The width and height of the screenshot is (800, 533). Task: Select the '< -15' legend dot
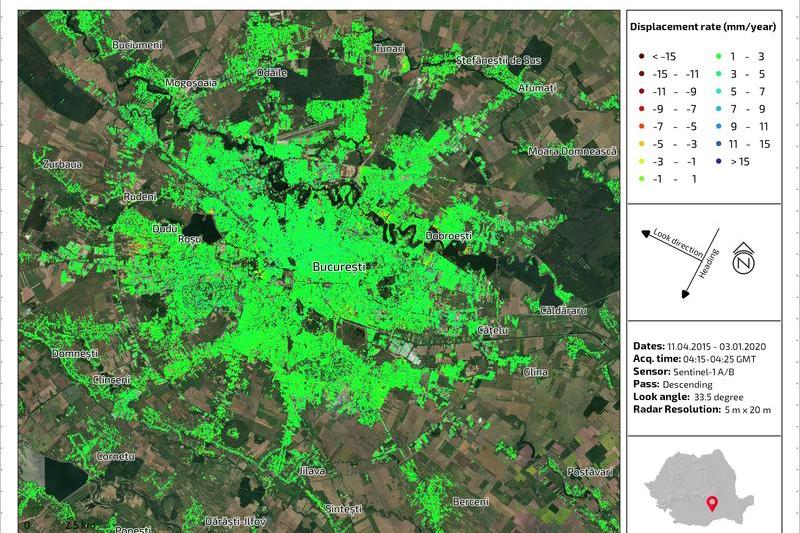[x=639, y=56]
